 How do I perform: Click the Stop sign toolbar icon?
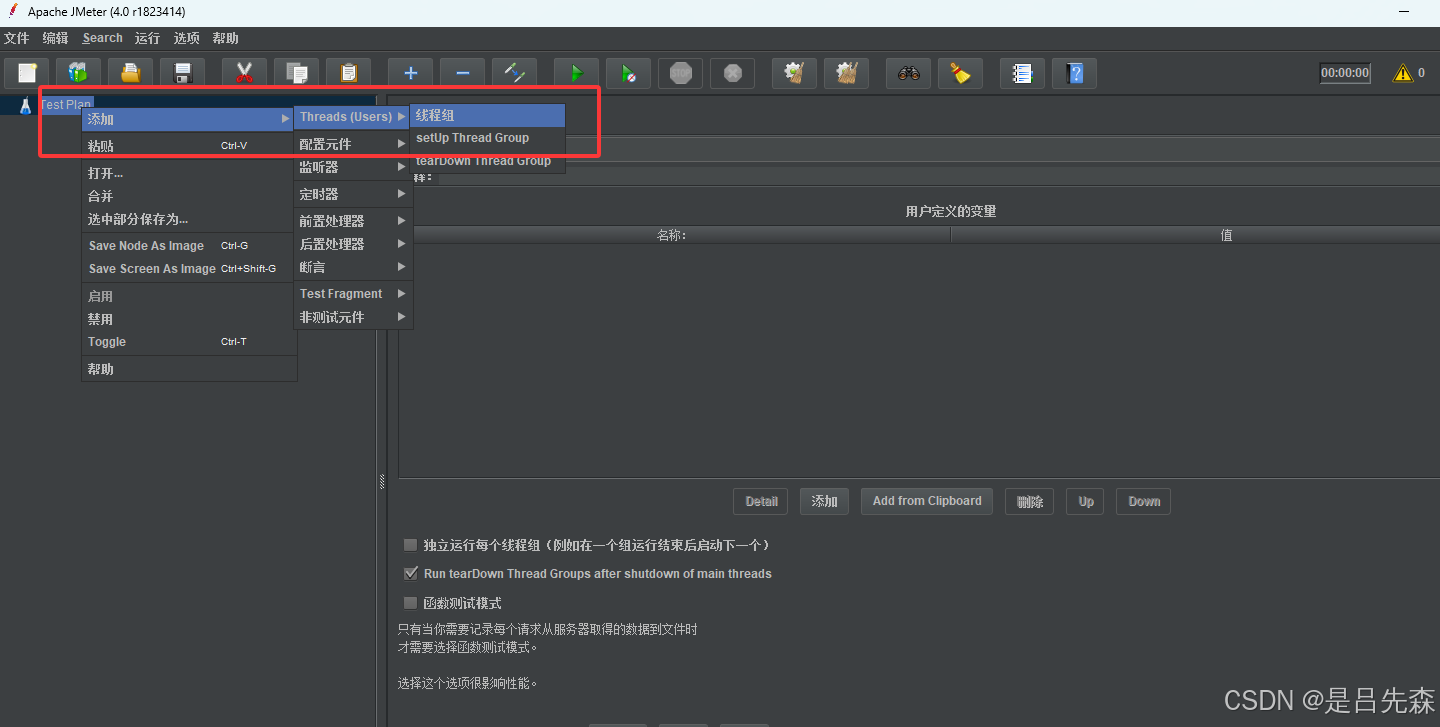pyautogui.click(x=680, y=73)
